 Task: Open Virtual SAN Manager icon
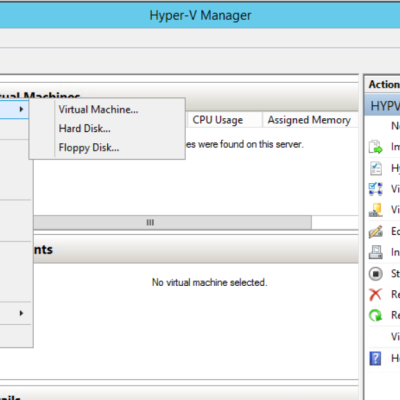[x=376, y=210]
